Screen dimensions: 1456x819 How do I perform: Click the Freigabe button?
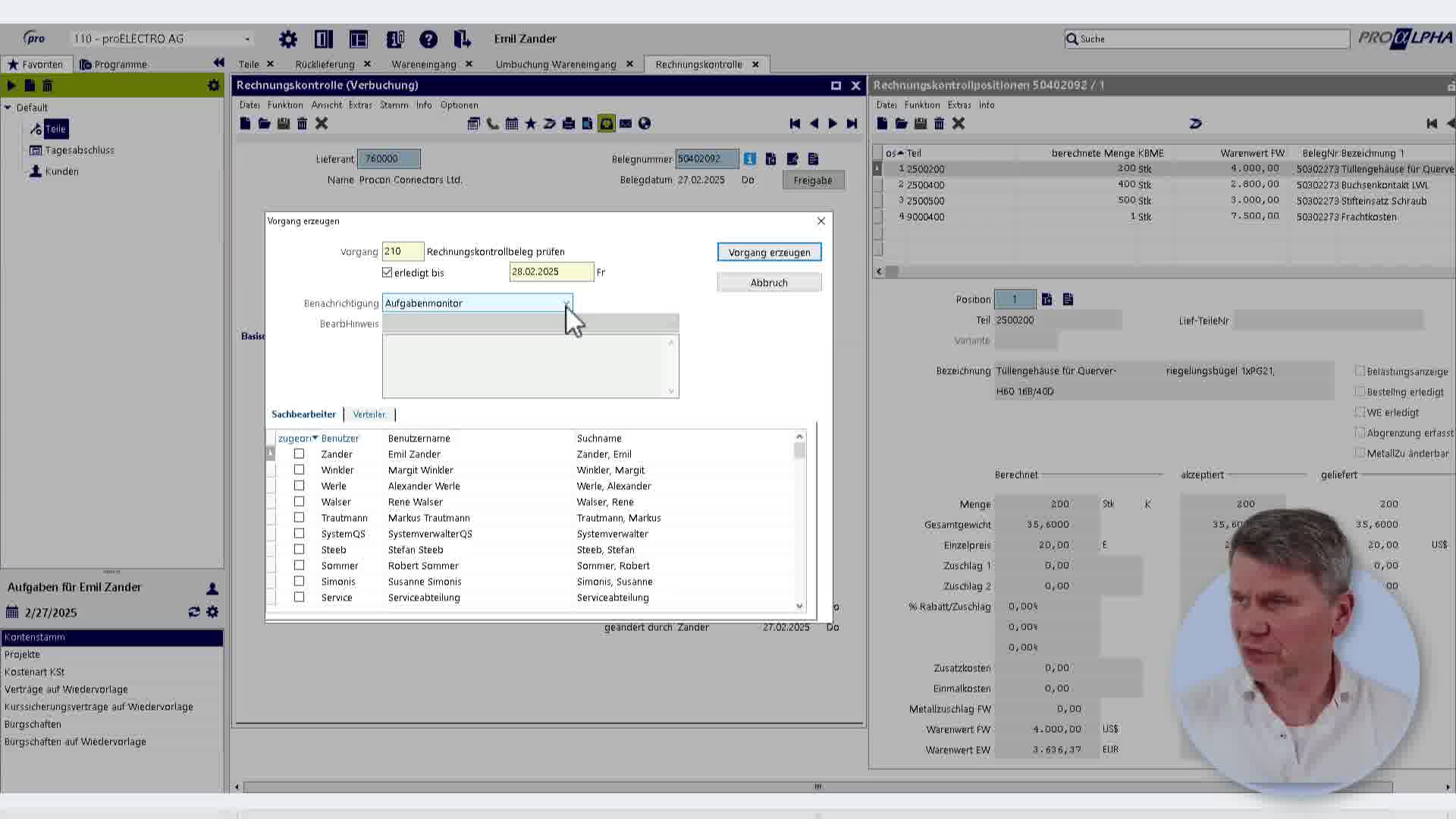click(813, 180)
